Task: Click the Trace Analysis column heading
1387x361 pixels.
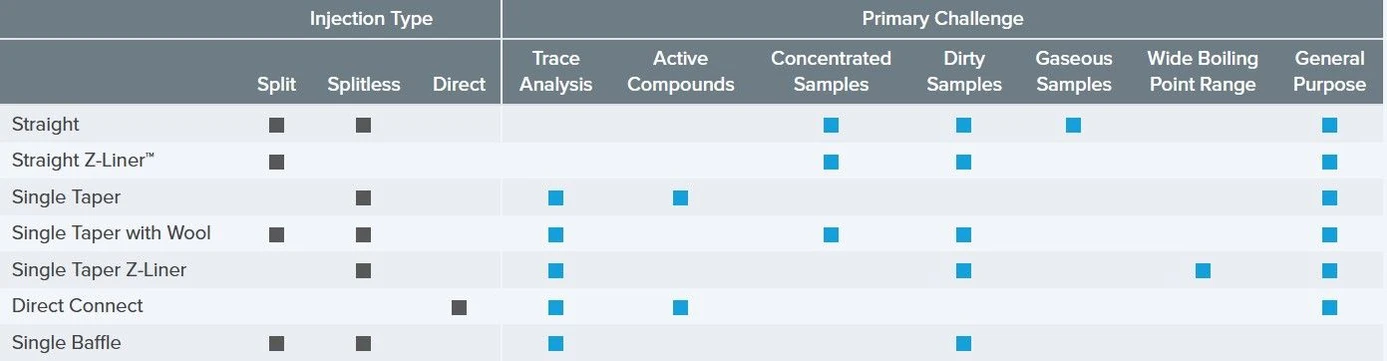Action: [556, 71]
